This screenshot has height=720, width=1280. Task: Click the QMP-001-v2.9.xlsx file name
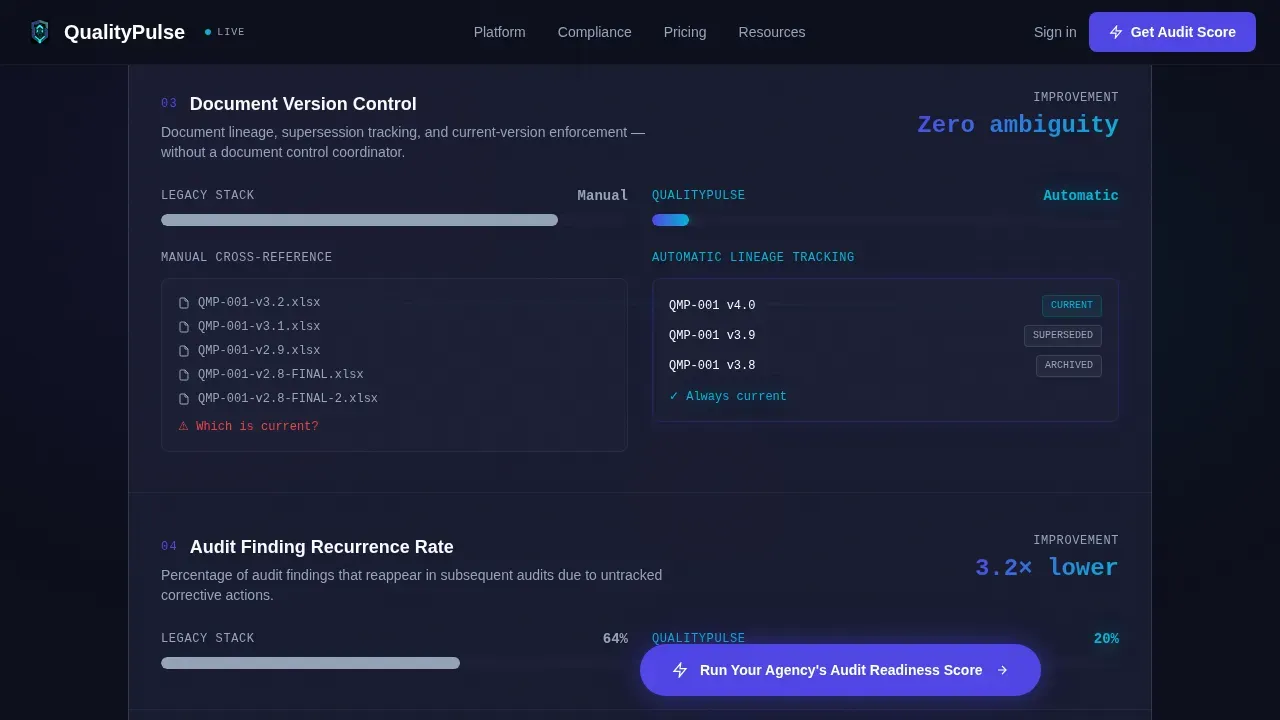tap(259, 351)
